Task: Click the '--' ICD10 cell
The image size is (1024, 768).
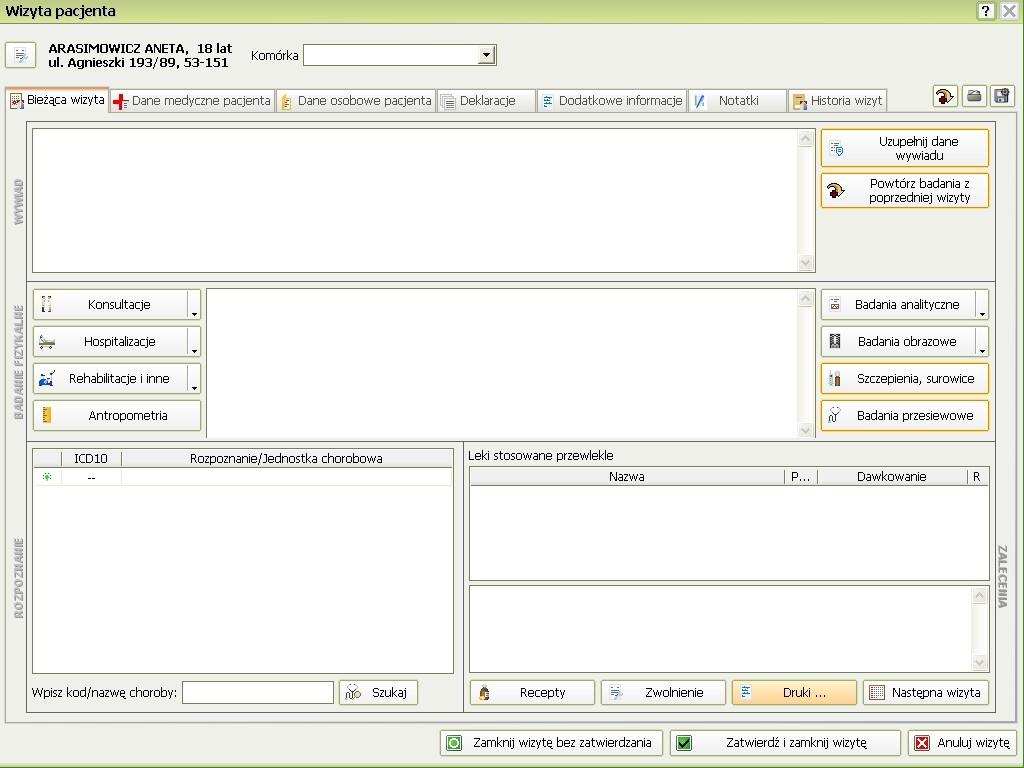Action: (x=91, y=477)
